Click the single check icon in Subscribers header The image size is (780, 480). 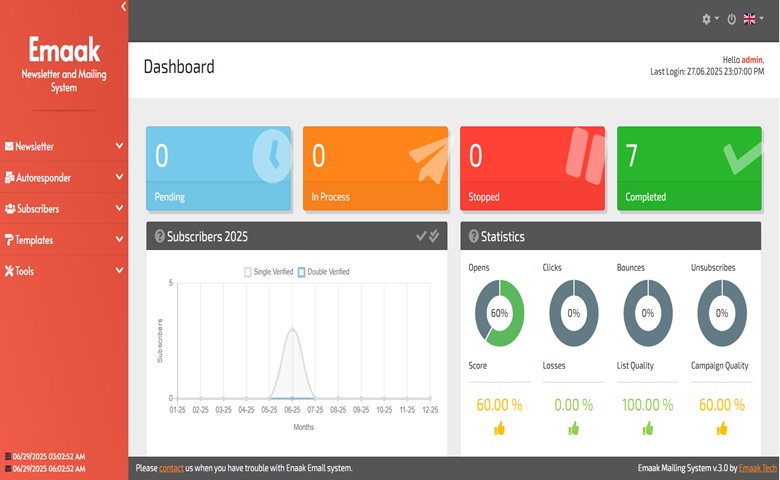(x=421, y=236)
